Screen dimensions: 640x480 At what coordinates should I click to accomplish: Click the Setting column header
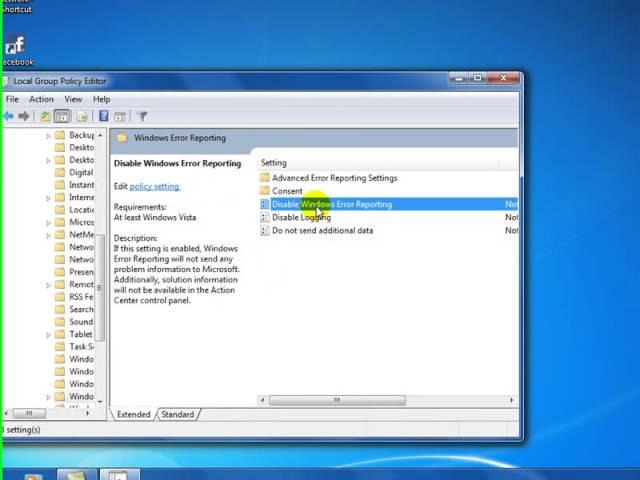pyautogui.click(x=273, y=163)
